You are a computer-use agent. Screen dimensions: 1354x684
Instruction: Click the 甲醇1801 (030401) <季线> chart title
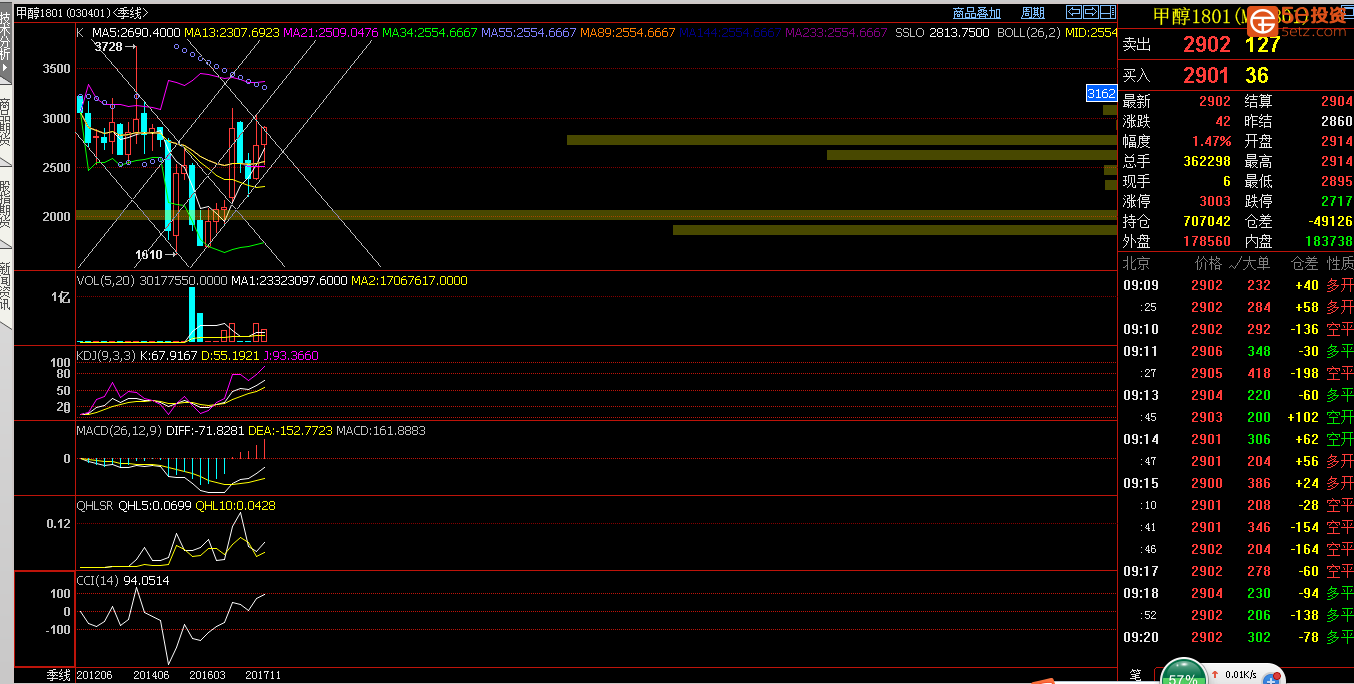(82, 13)
